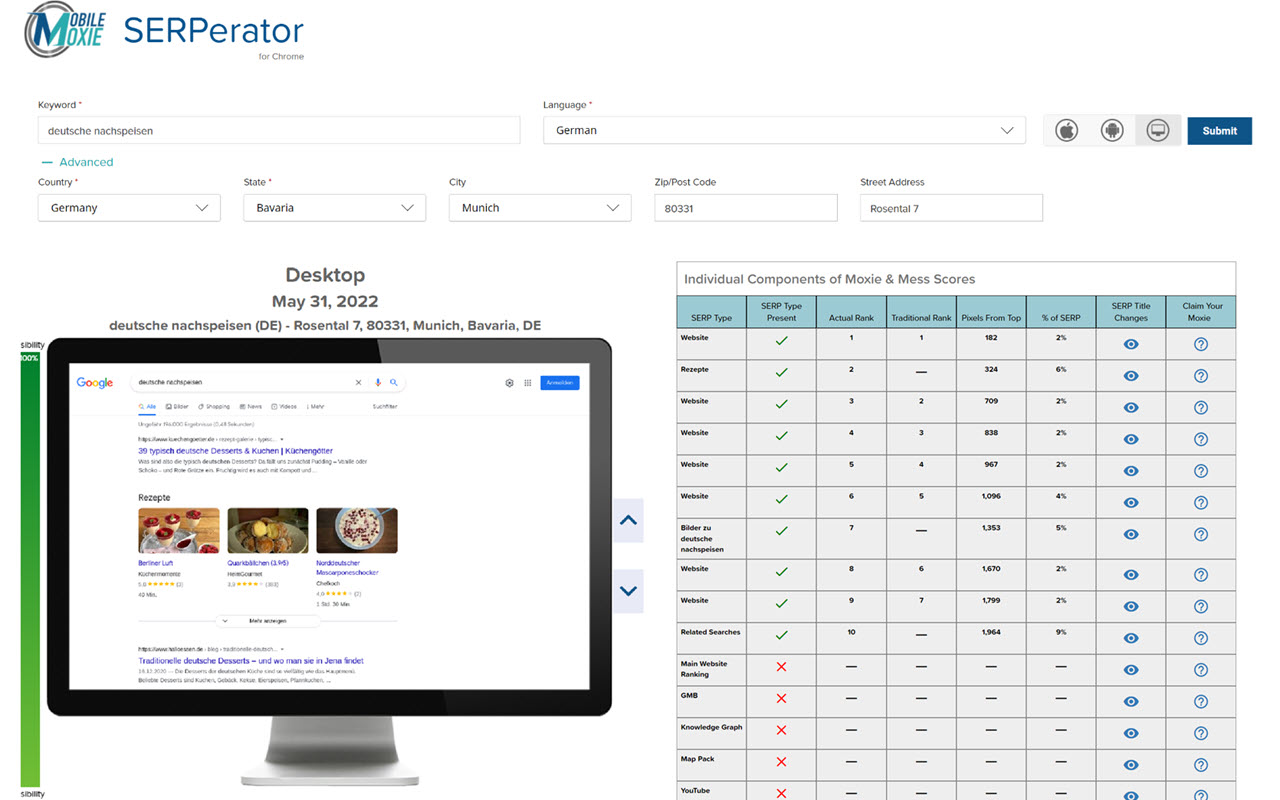1280x800 pixels.
Task: Click the pixel value 1,964
Action: pos(991,632)
